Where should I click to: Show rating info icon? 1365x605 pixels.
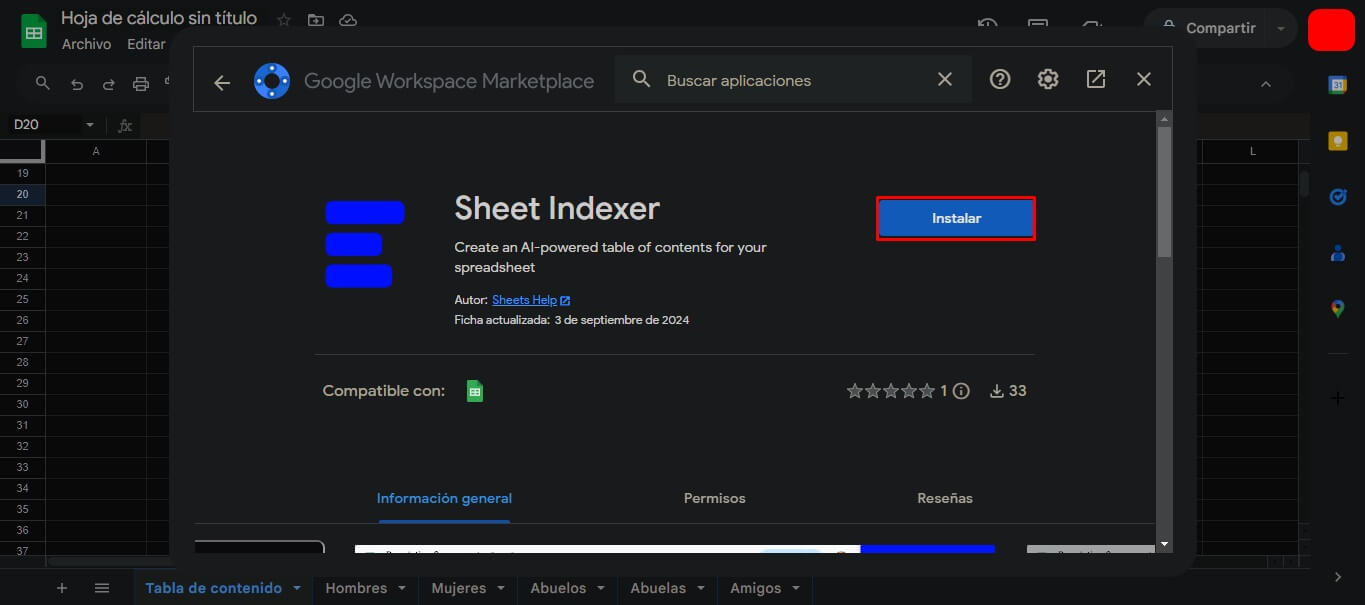tap(961, 391)
